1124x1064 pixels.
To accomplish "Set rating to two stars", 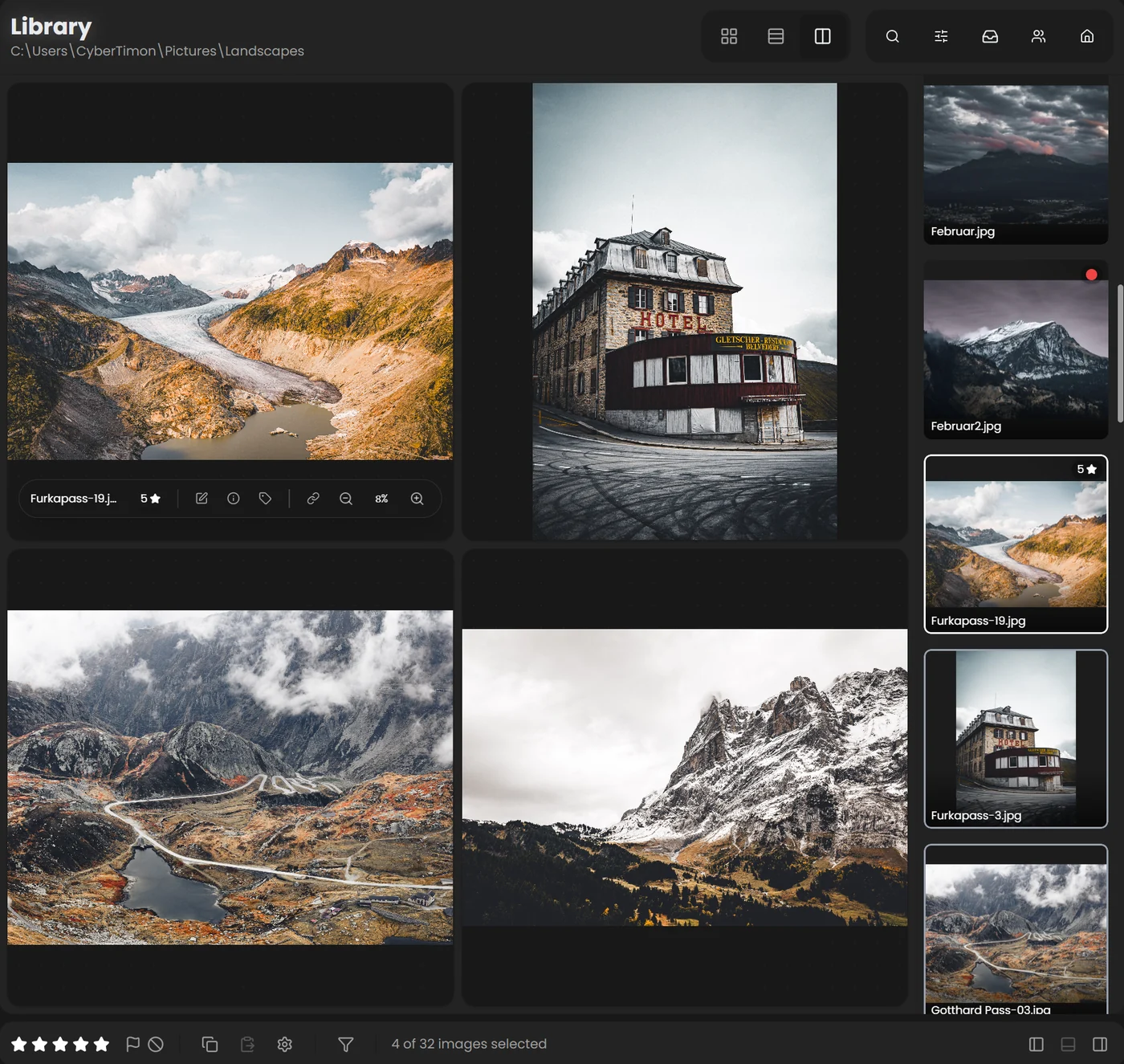I will click(39, 1044).
